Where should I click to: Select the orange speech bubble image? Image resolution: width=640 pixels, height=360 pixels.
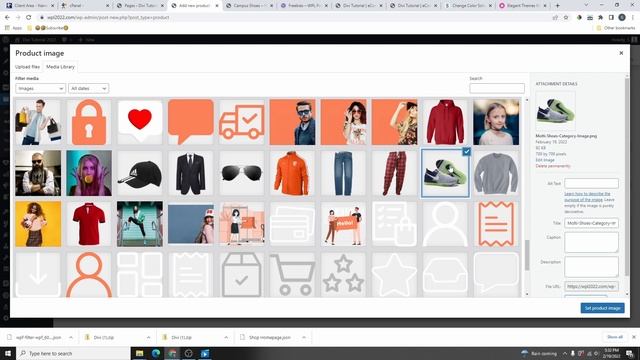(191, 122)
